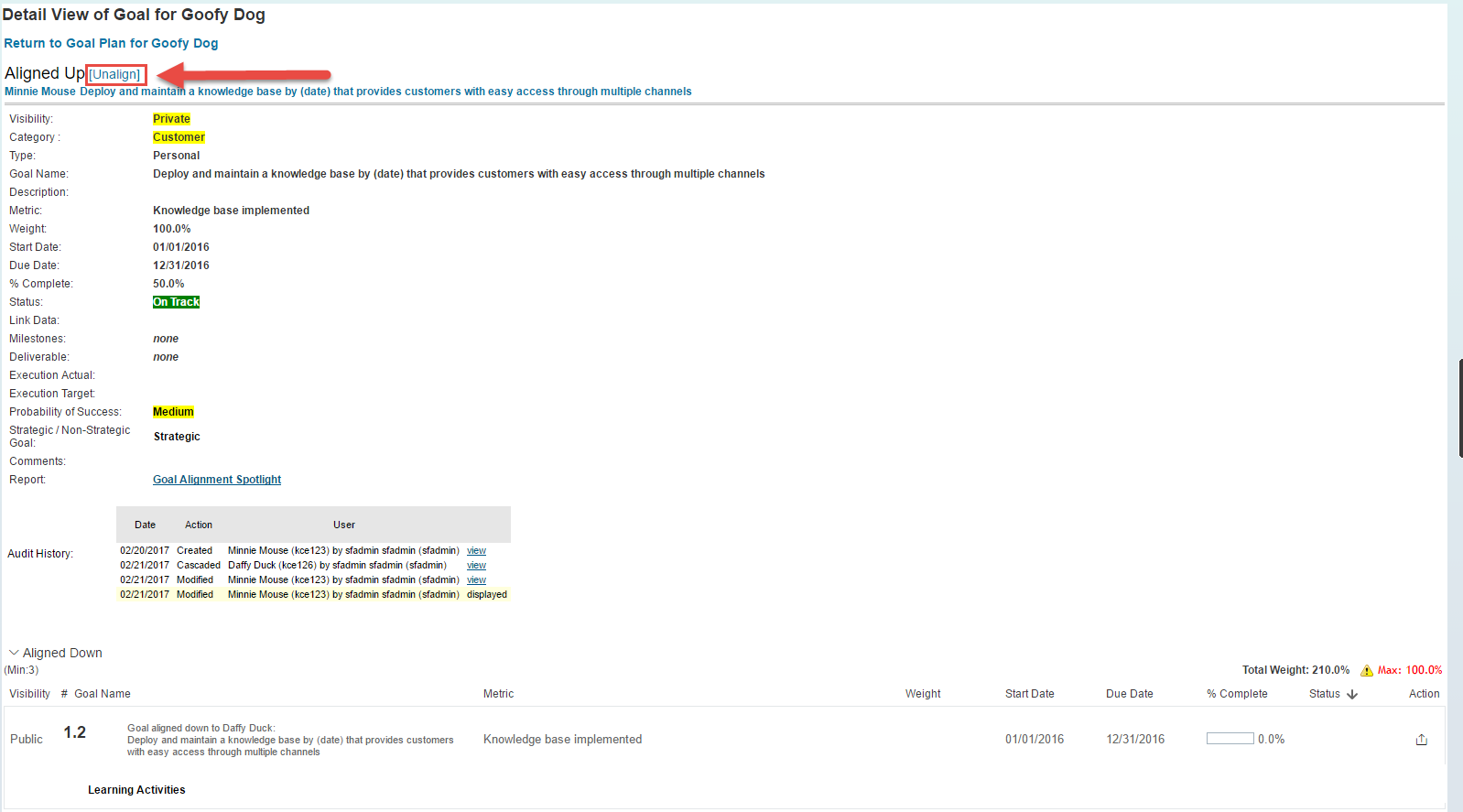The width and height of the screenshot is (1463, 812).
Task: Click the Weight value 100.0%
Action: coord(172,229)
